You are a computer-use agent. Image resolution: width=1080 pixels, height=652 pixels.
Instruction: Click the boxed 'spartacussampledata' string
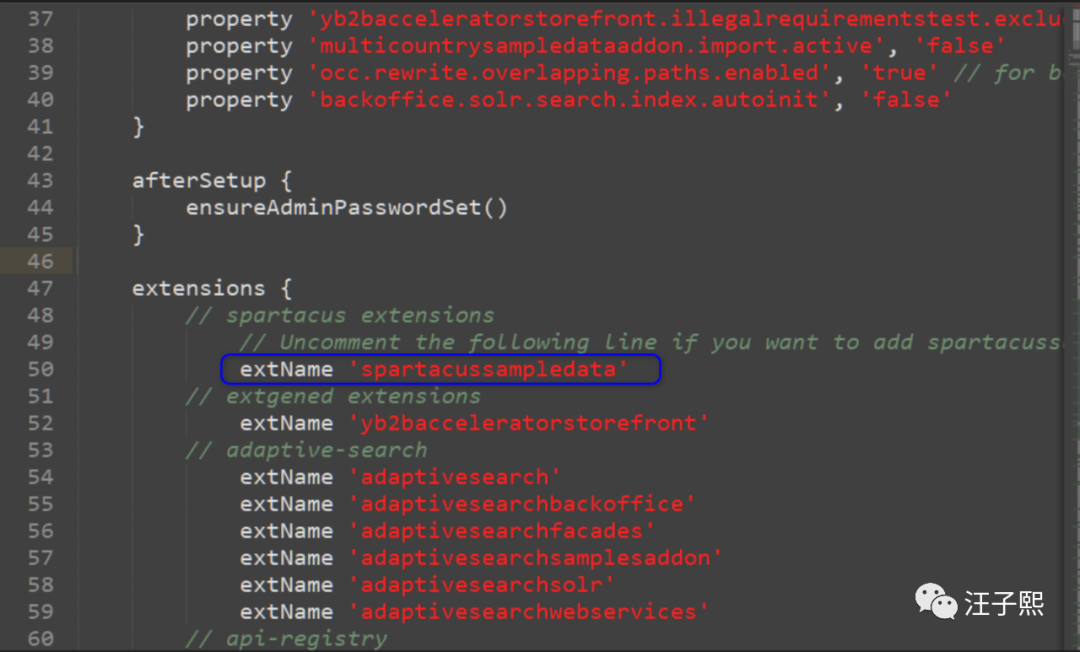click(x=489, y=370)
